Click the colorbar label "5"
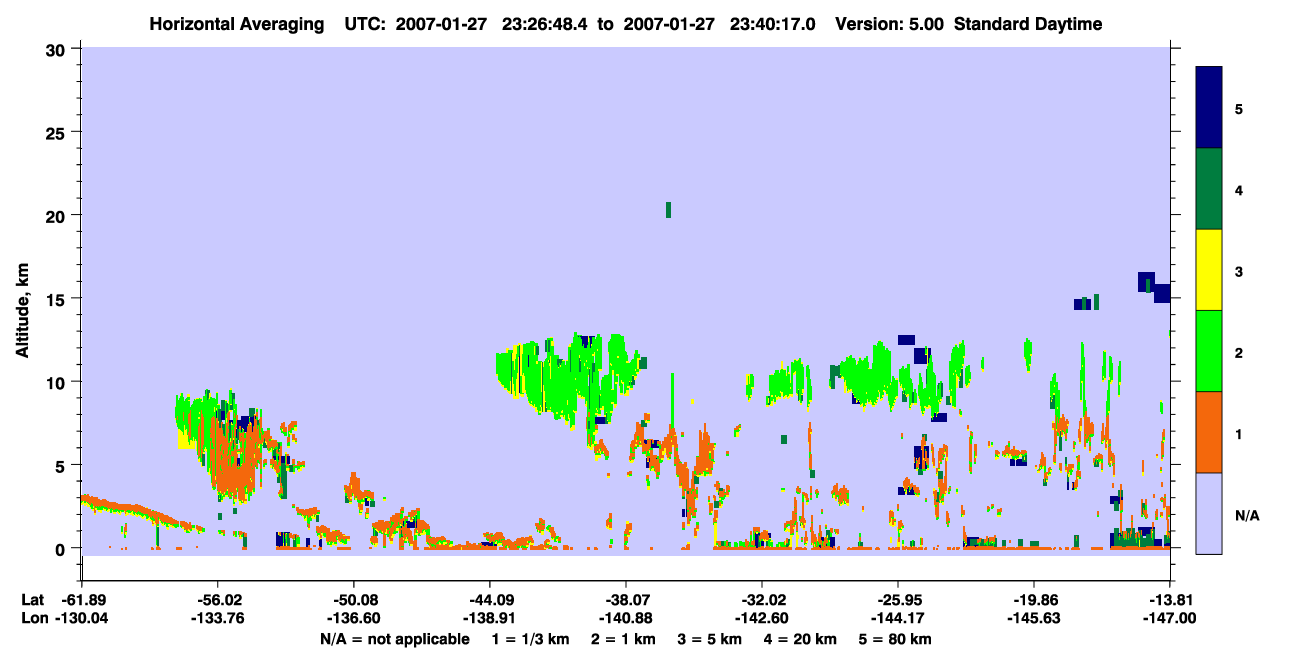This screenshot has height=667, width=1300. pyautogui.click(x=1239, y=108)
